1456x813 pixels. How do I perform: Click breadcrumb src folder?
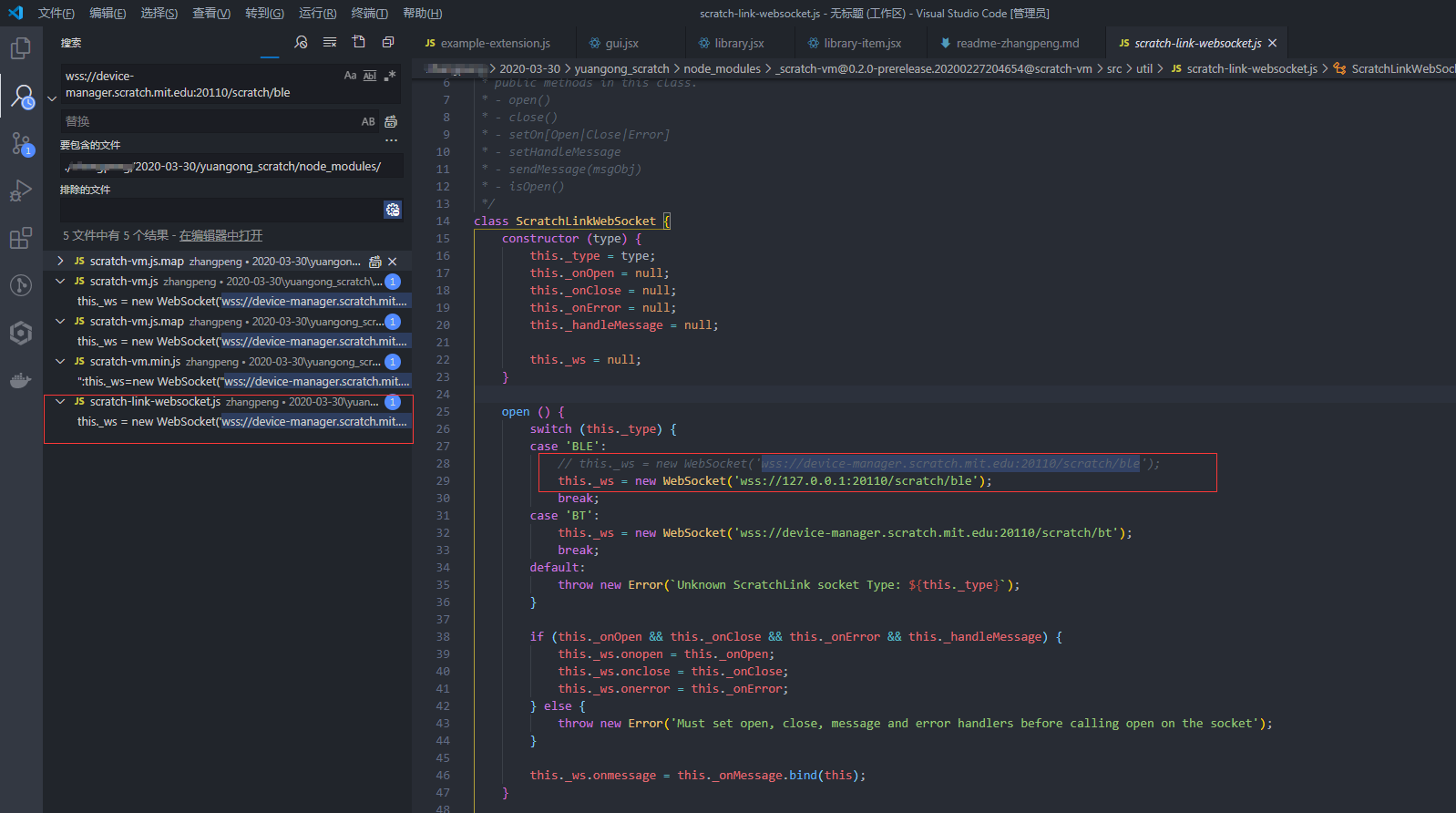(1114, 68)
